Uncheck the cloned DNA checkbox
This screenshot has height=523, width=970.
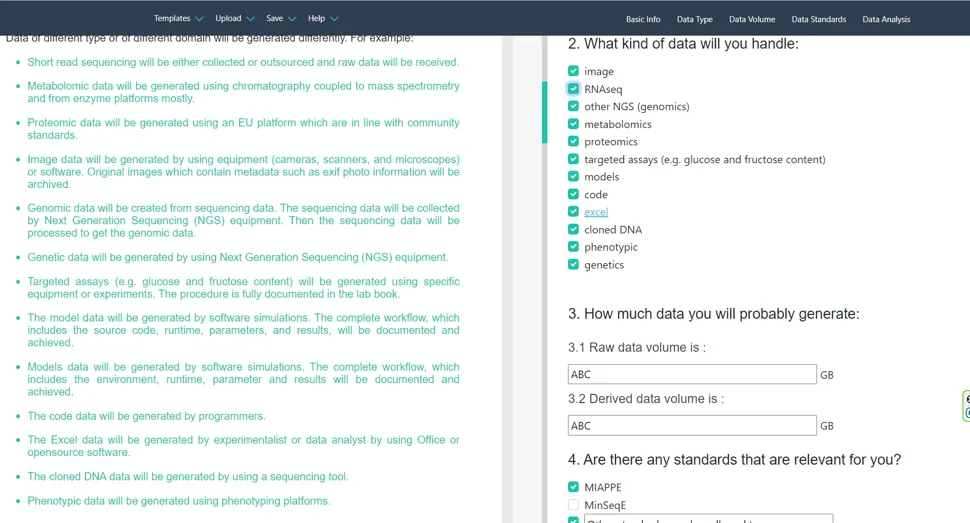tap(573, 229)
